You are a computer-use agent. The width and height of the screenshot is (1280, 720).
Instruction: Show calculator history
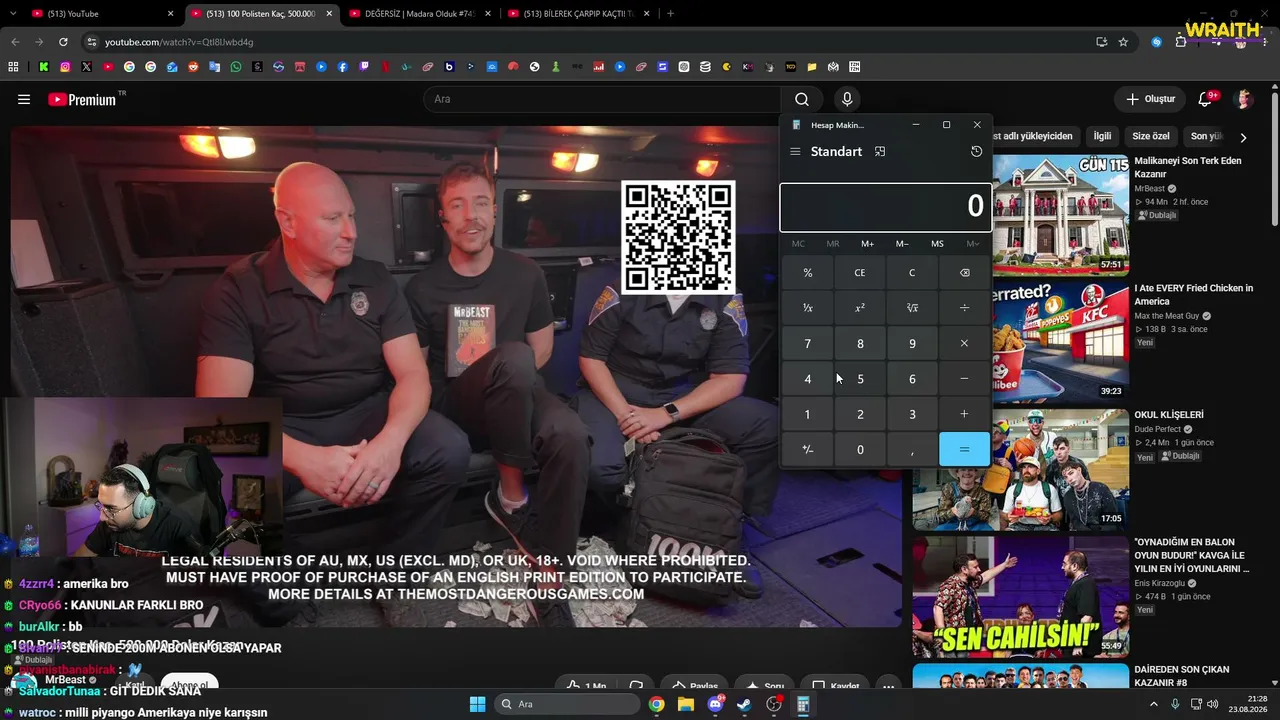click(x=977, y=152)
